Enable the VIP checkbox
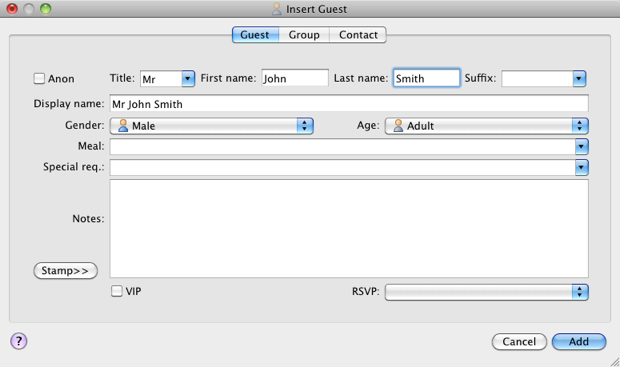This screenshot has width=620, height=367. [x=117, y=291]
